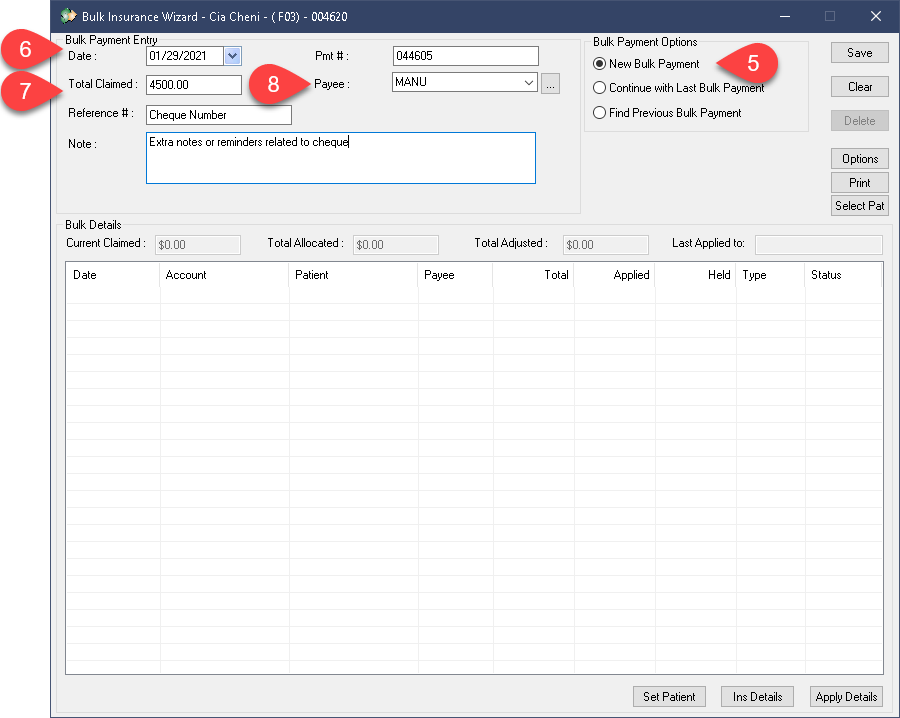Open Ins Details
Image resolution: width=900 pixels, height=718 pixels.
pos(757,696)
